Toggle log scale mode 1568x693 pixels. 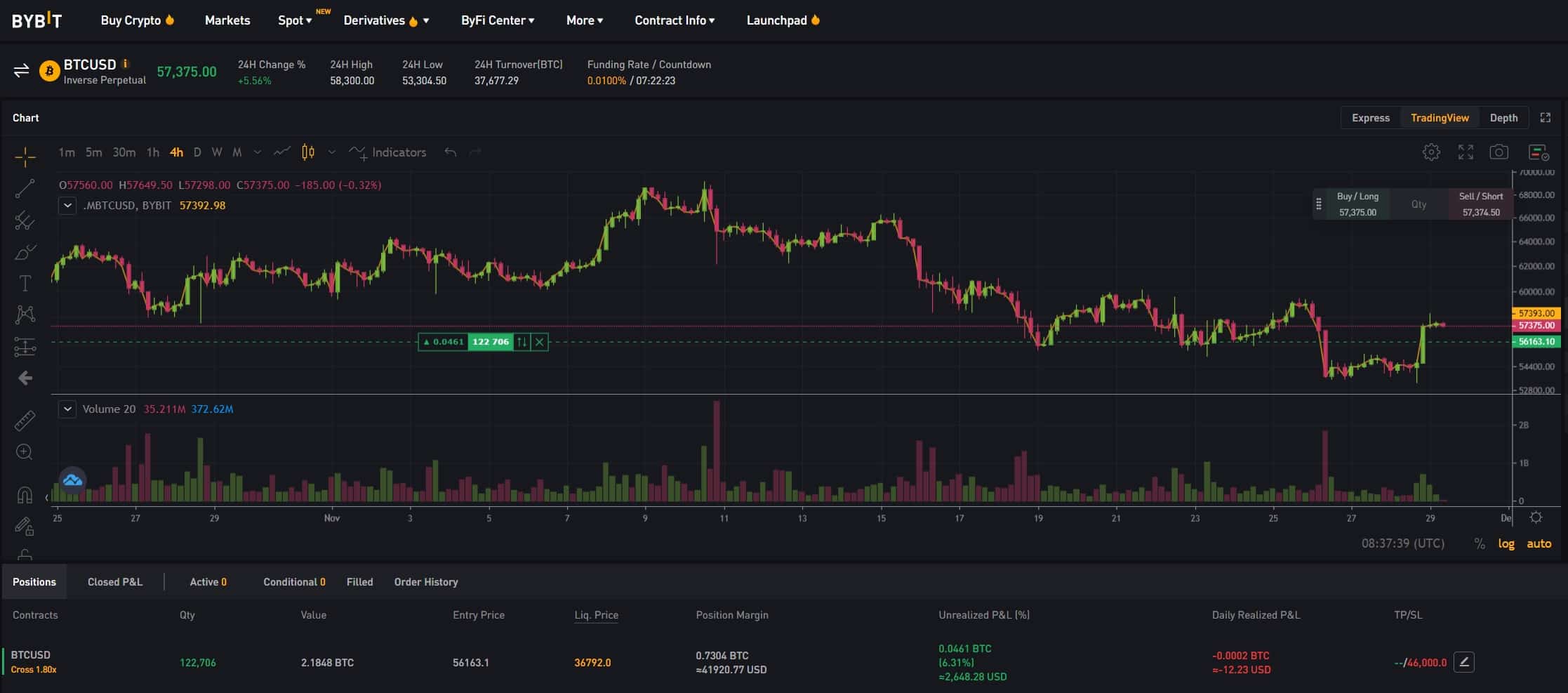[x=1506, y=543]
